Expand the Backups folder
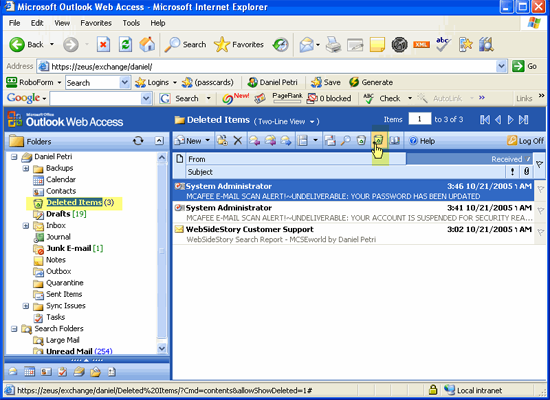Screen dimensions: 550x400 click(x=26, y=168)
